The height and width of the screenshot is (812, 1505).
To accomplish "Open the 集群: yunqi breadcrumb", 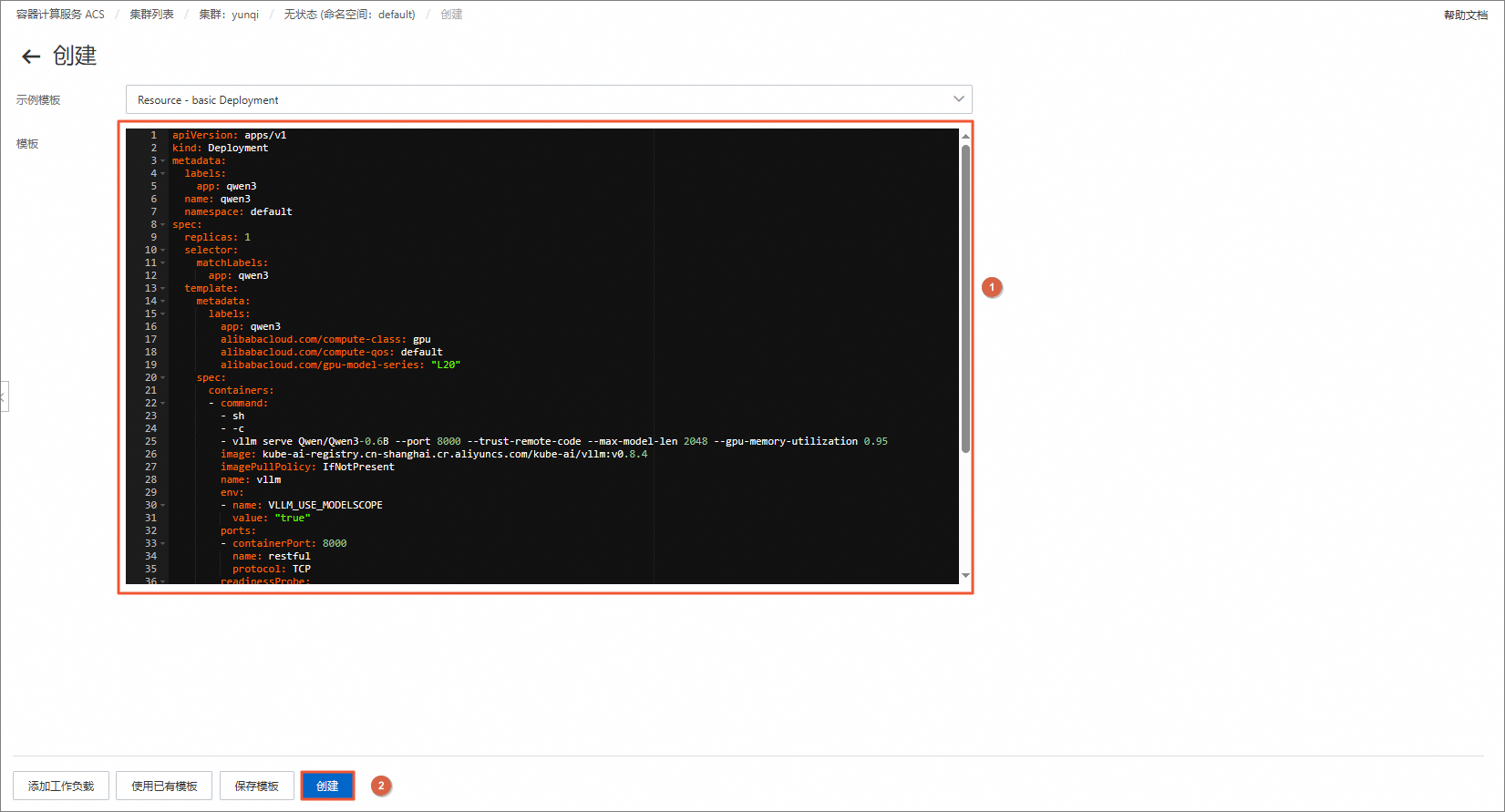I will [229, 15].
